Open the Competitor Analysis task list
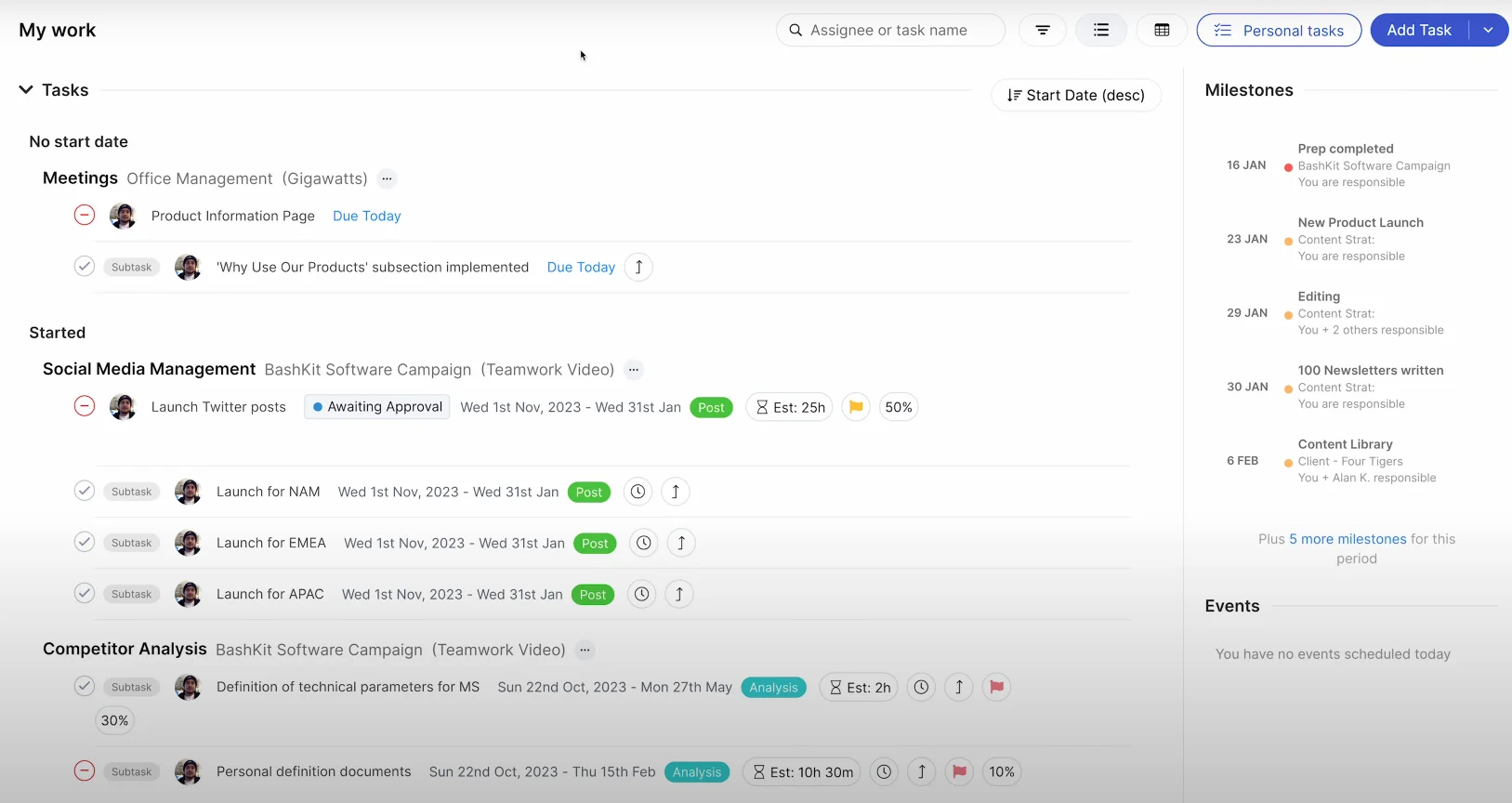 [125, 649]
